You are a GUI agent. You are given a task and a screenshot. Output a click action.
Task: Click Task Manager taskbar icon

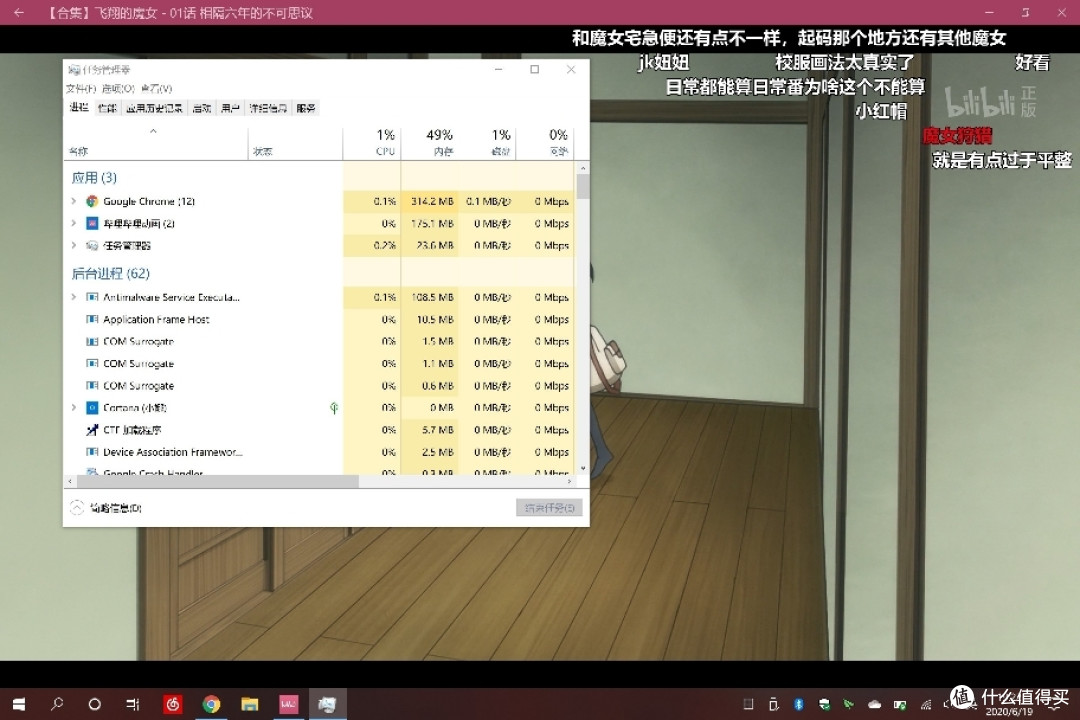(x=327, y=703)
